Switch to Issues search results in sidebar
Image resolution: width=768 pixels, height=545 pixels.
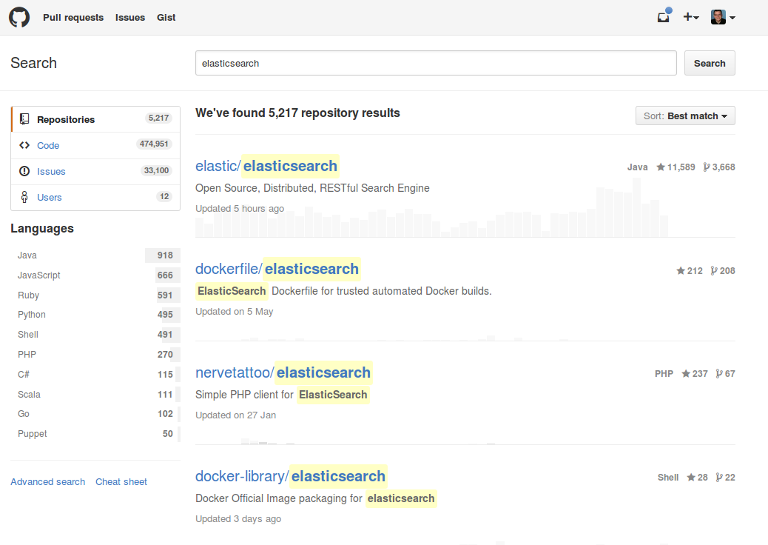click(x=96, y=171)
